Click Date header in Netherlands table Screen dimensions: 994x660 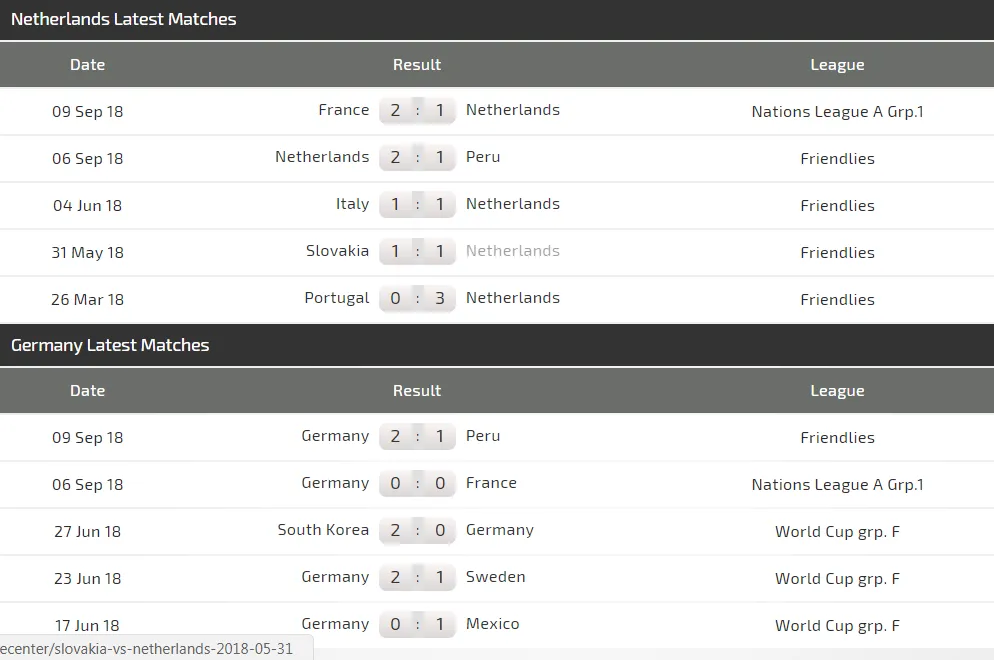[87, 65]
